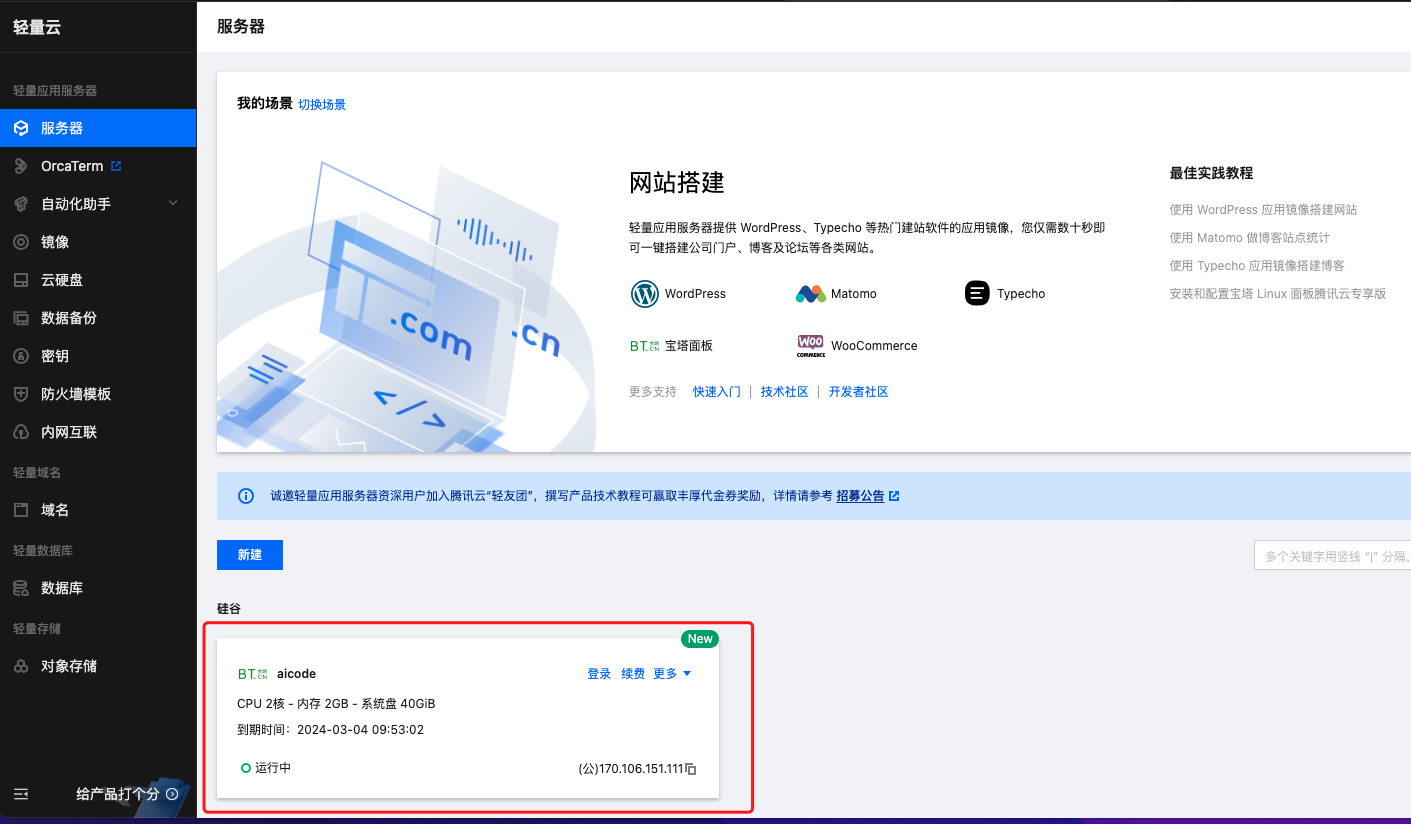Open tutorial 安装和配置宝塔 Linux 面板

[1278, 294]
